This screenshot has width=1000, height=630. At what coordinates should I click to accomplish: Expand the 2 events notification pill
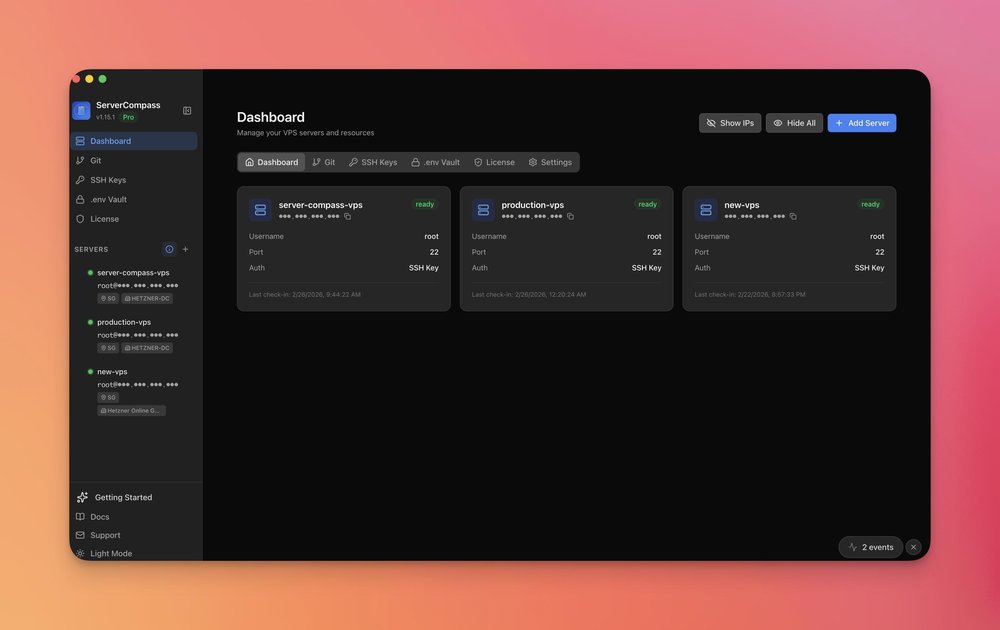coord(870,547)
